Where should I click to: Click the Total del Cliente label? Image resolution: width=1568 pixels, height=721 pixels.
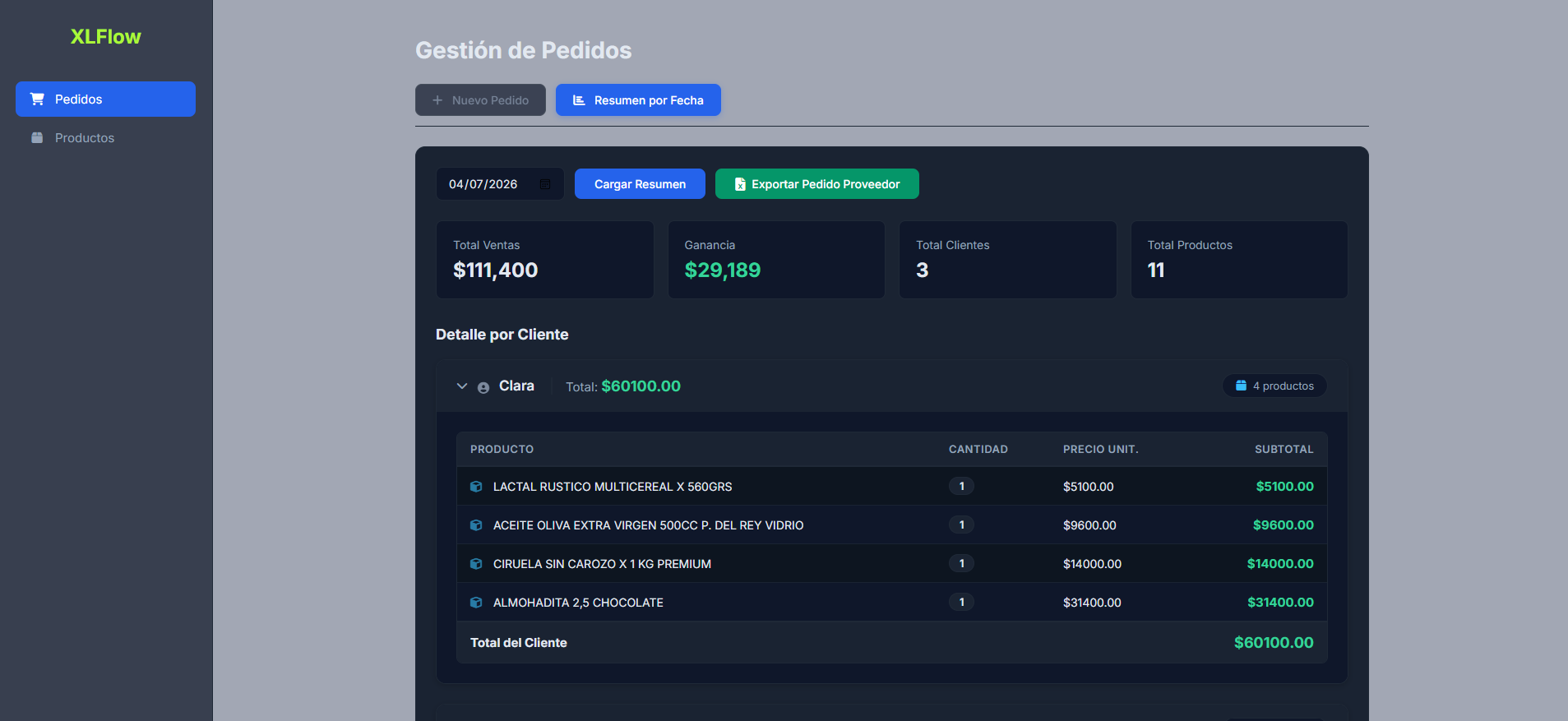[519, 643]
